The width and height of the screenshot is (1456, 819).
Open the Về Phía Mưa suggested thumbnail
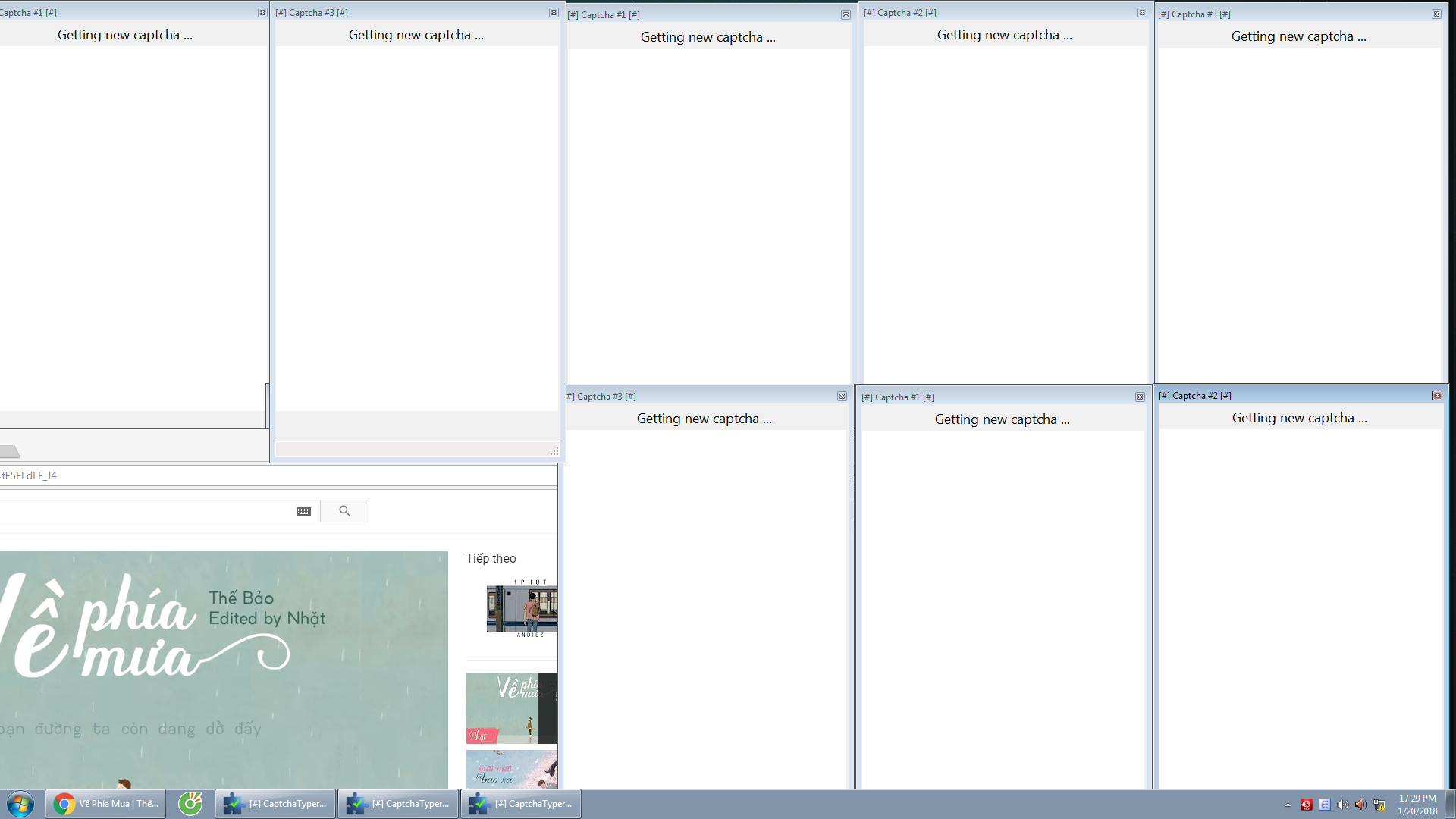(x=512, y=708)
